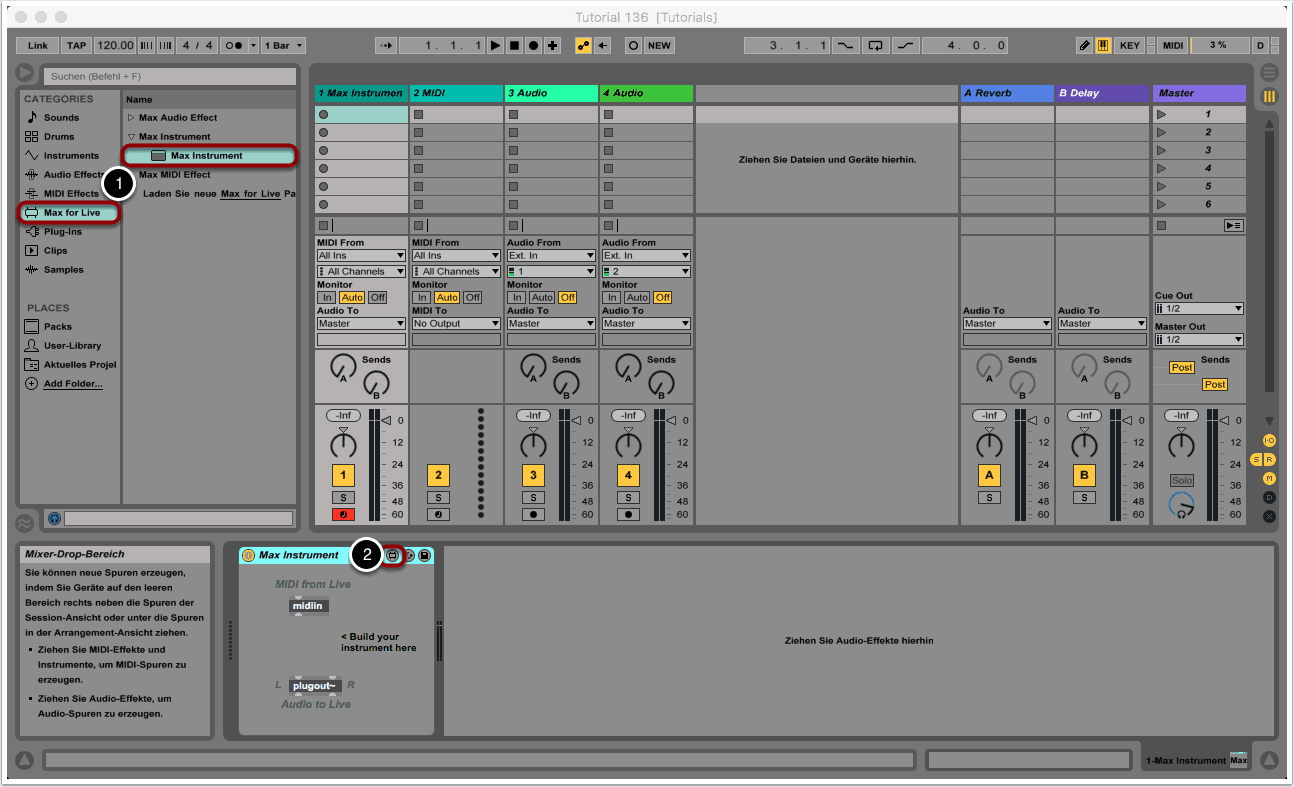
Task: Select the Plug-Ins browser category
Action: click(x=62, y=232)
